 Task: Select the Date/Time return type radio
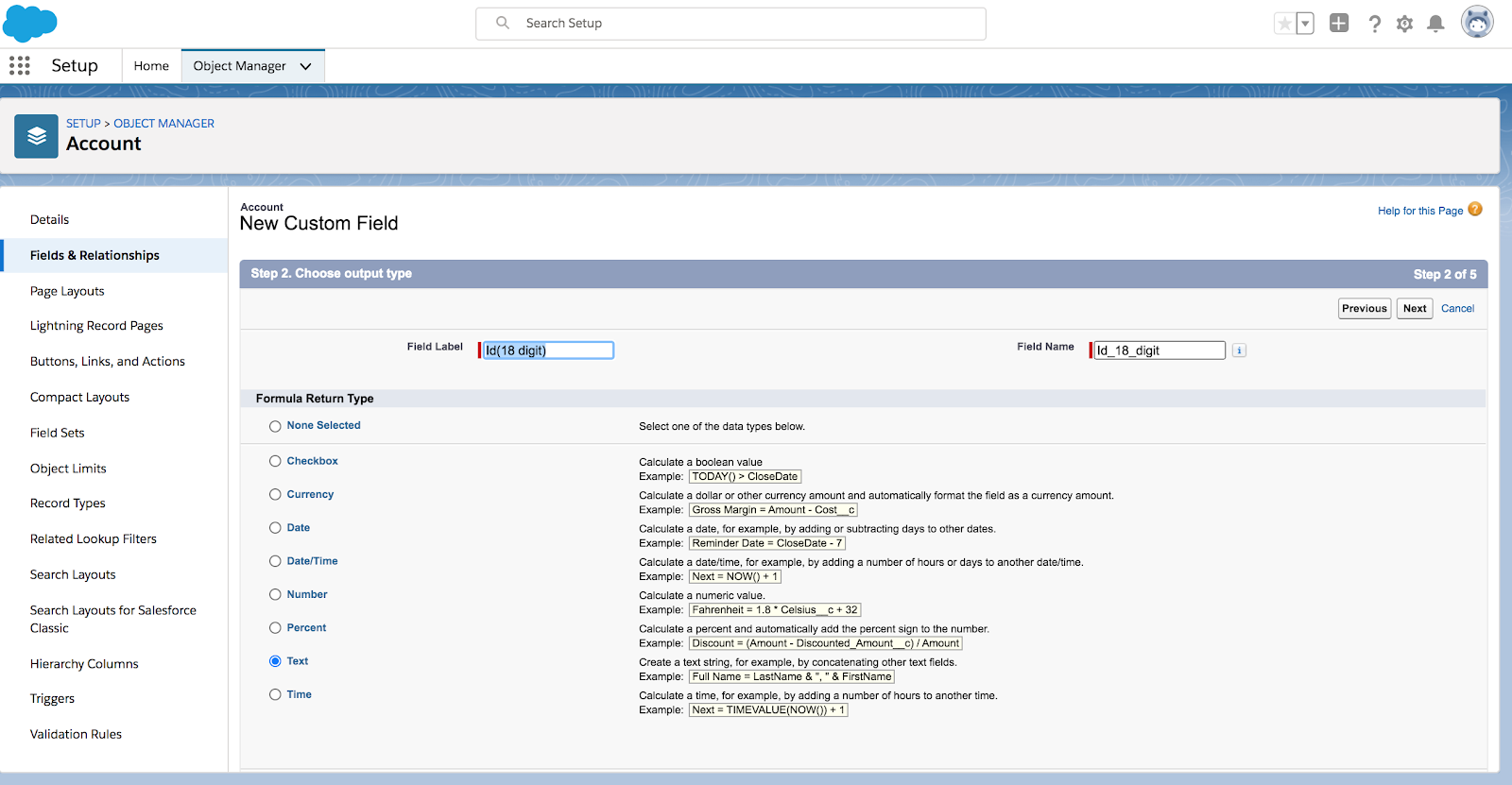pyautogui.click(x=275, y=561)
